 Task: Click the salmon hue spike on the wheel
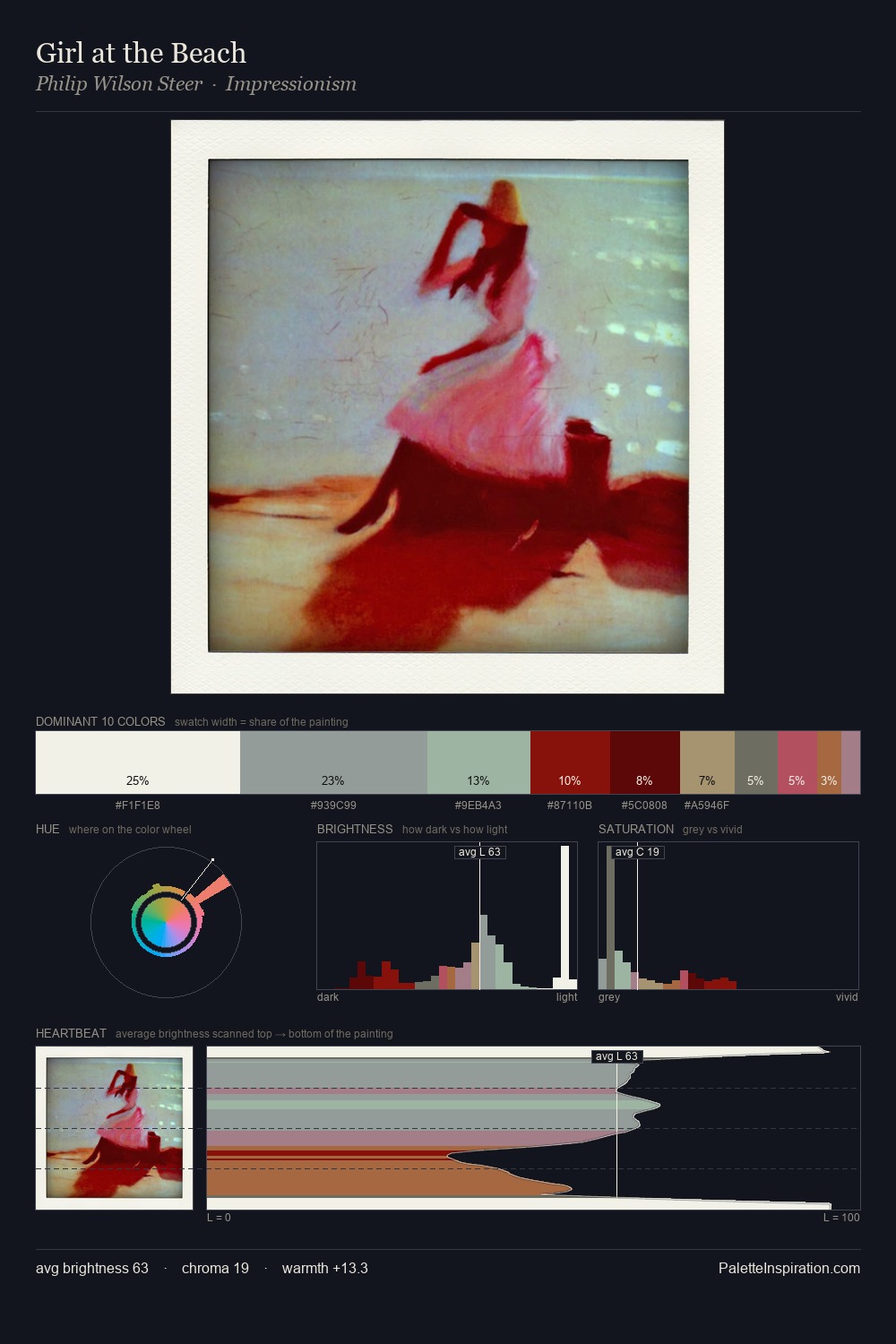[x=214, y=889]
